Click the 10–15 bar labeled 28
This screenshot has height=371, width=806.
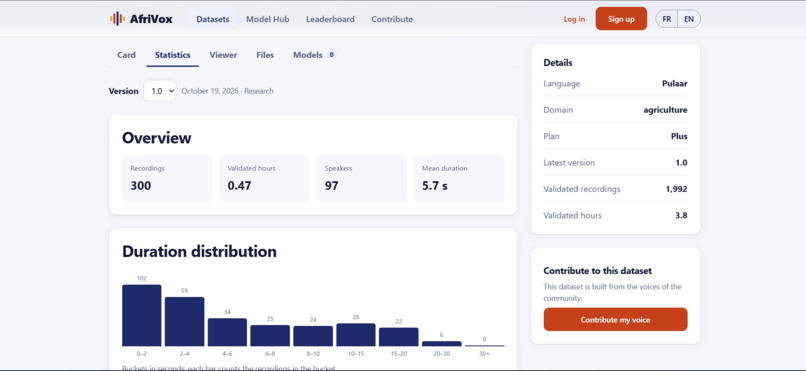pos(356,335)
